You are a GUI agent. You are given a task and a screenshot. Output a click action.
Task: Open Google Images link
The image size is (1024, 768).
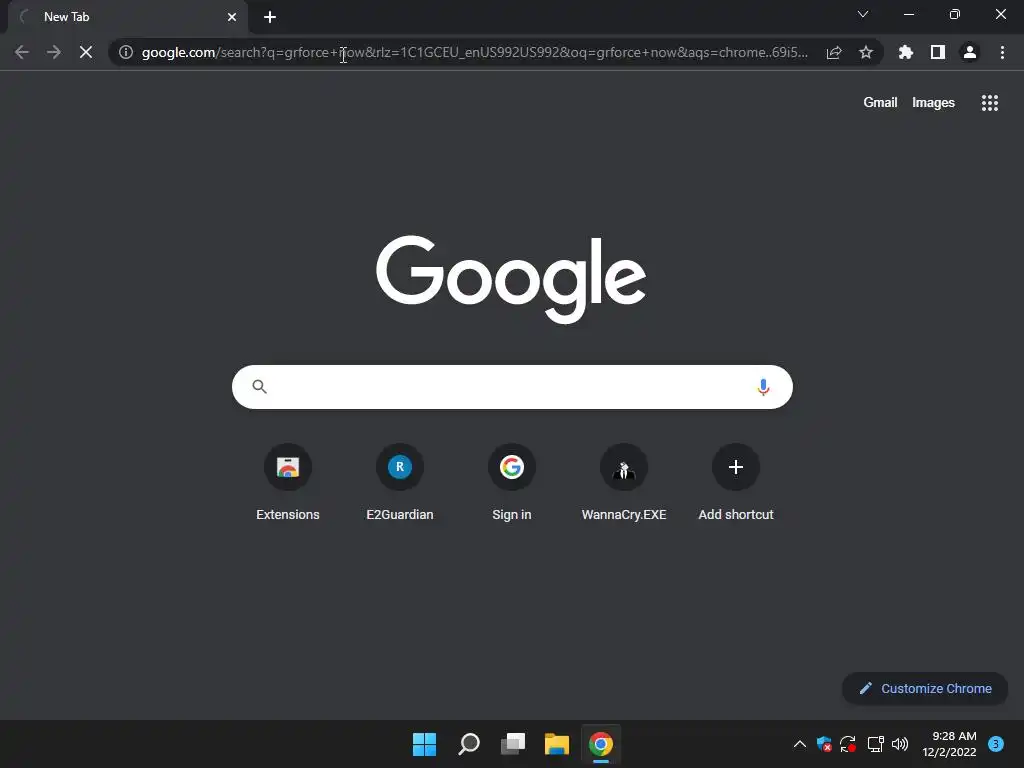pos(933,103)
